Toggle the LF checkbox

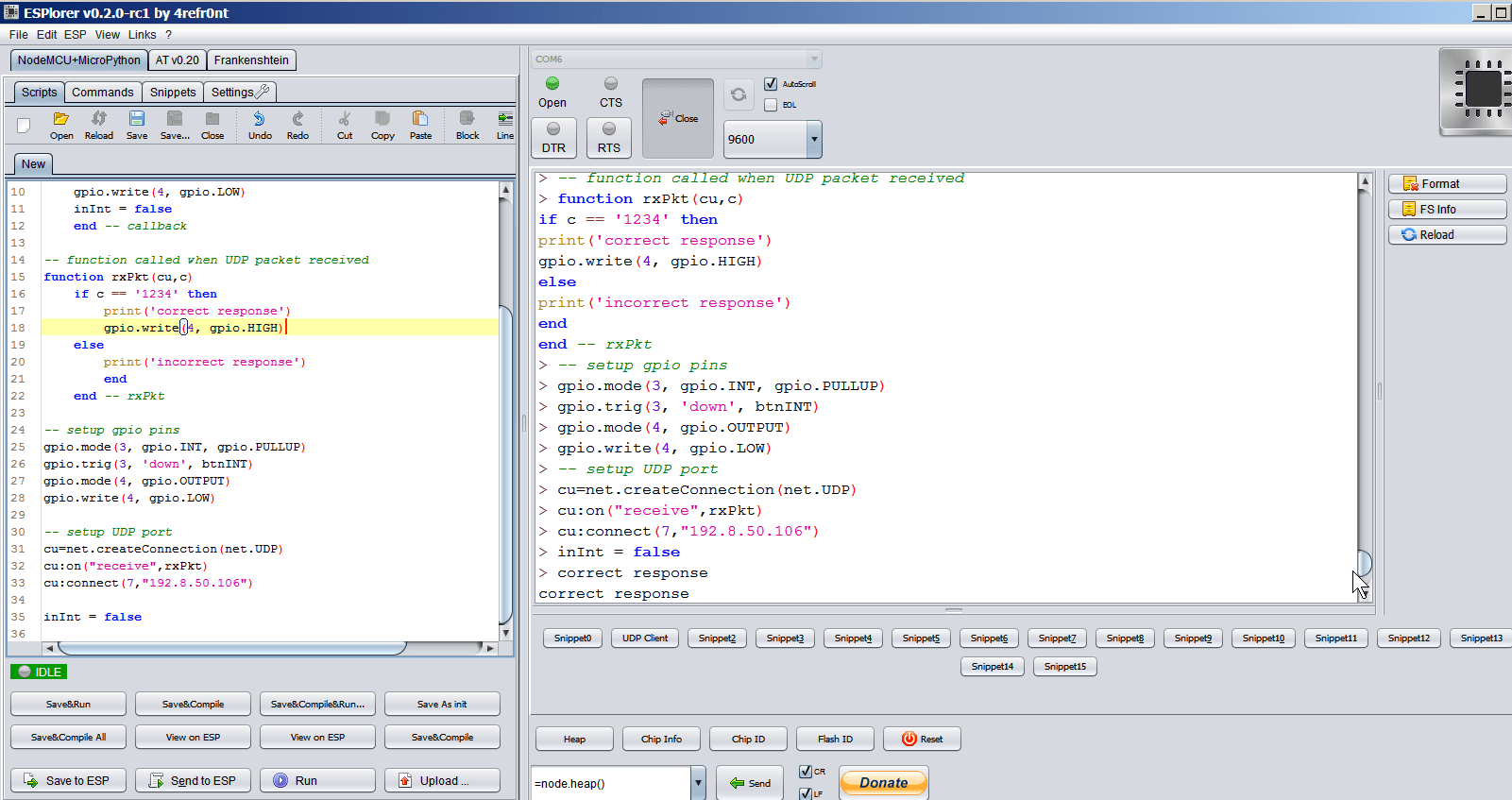(x=806, y=793)
